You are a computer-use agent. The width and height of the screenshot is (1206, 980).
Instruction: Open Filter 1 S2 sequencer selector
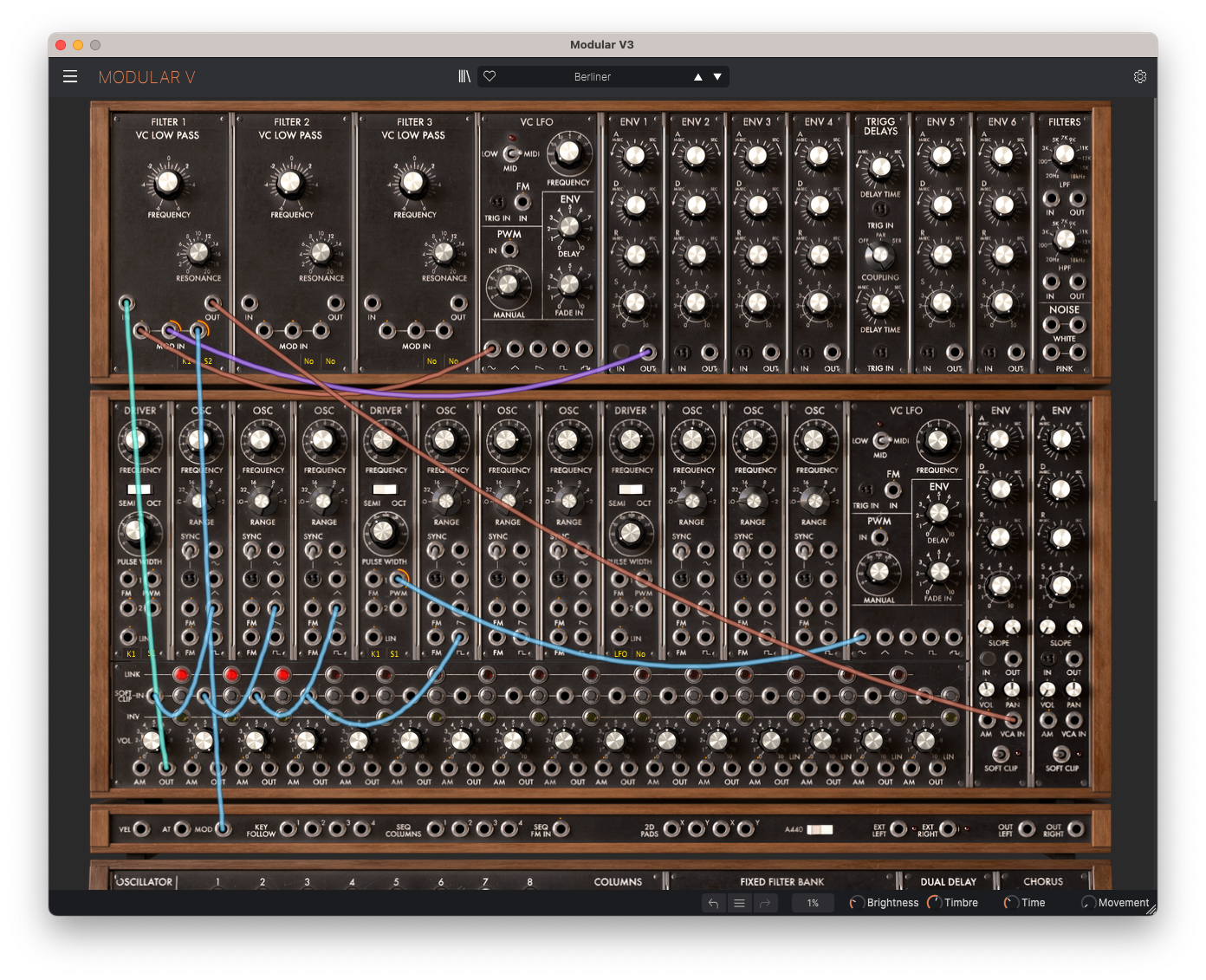click(x=208, y=361)
